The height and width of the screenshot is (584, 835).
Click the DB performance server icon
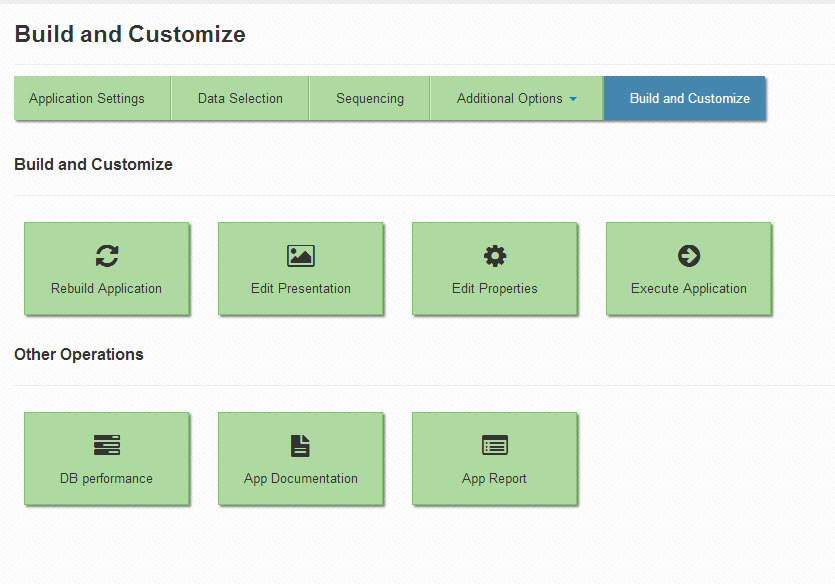click(x=107, y=445)
